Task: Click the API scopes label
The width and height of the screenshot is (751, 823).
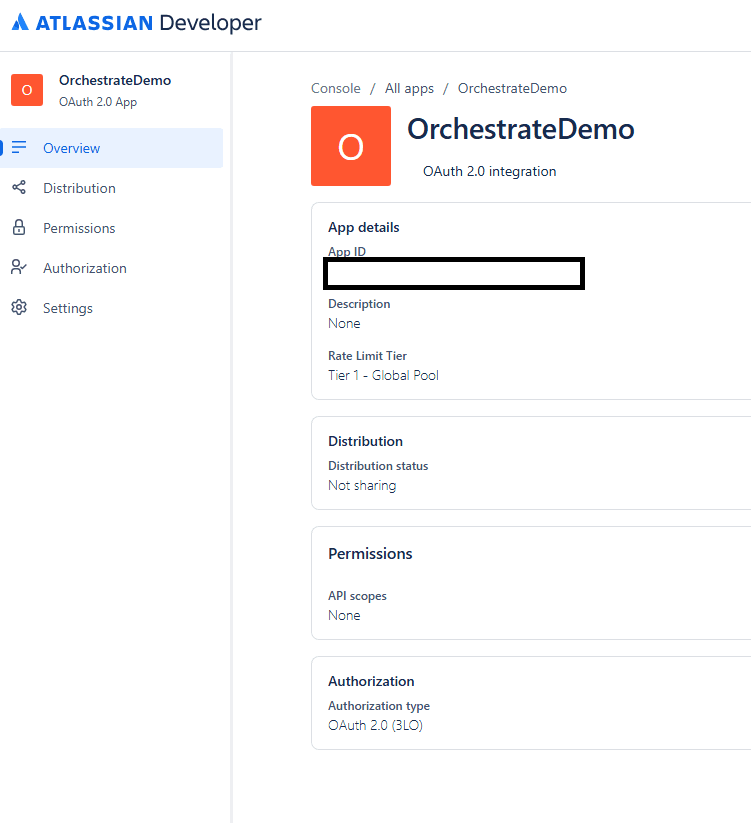Action: pos(357,596)
